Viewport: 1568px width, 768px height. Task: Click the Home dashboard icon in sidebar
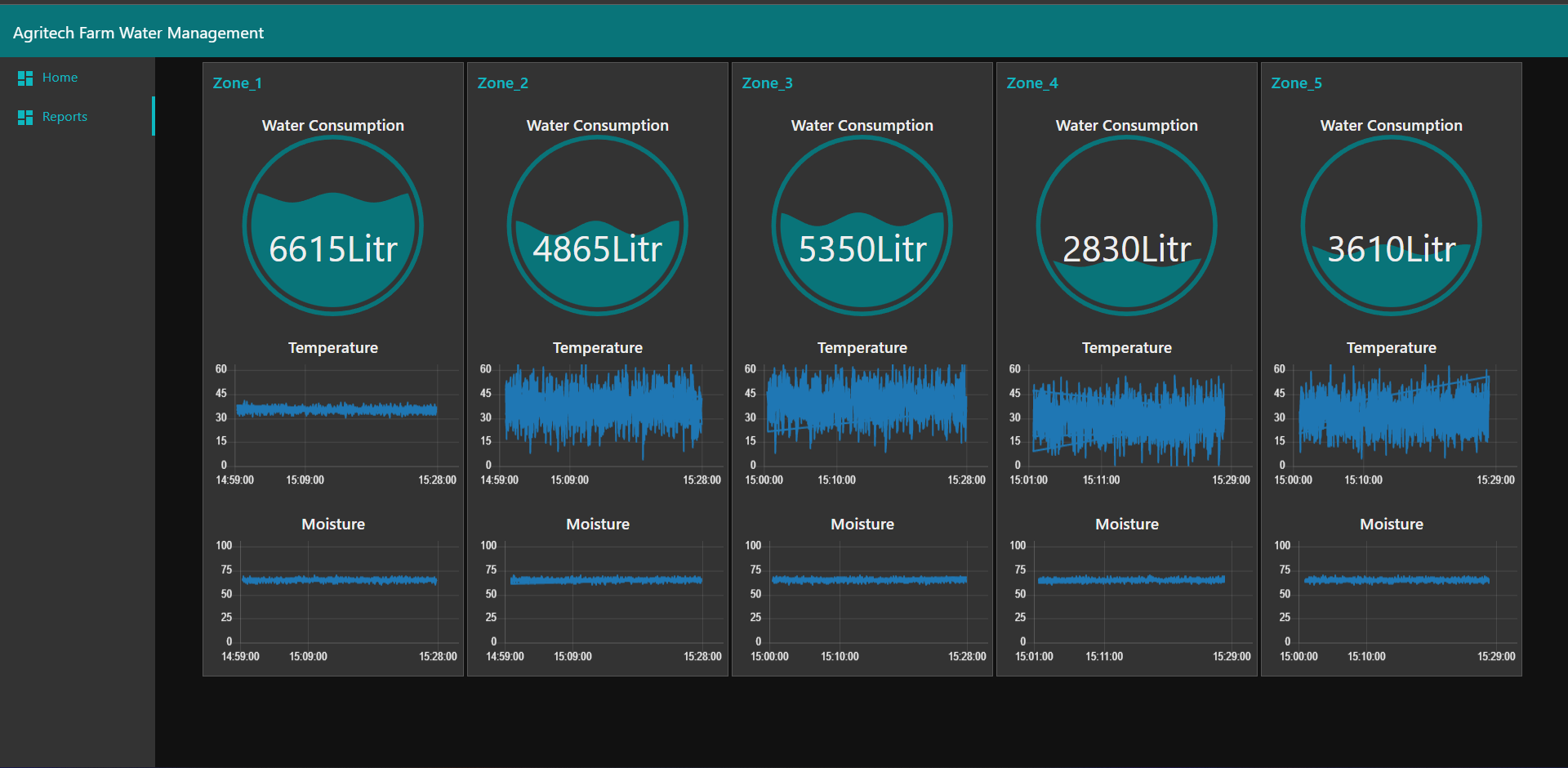tap(25, 78)
